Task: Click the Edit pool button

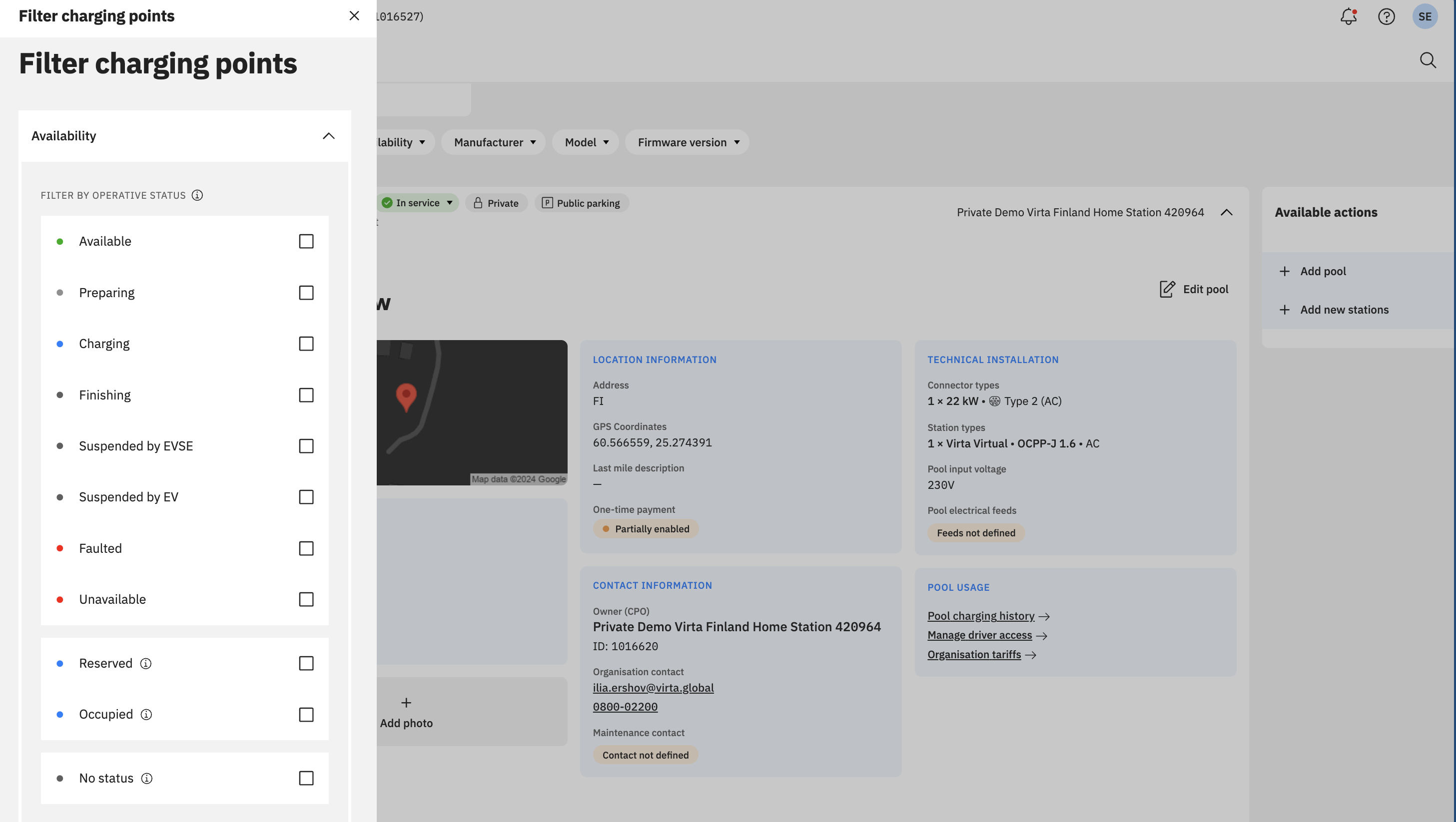Action: [1194, 289]
